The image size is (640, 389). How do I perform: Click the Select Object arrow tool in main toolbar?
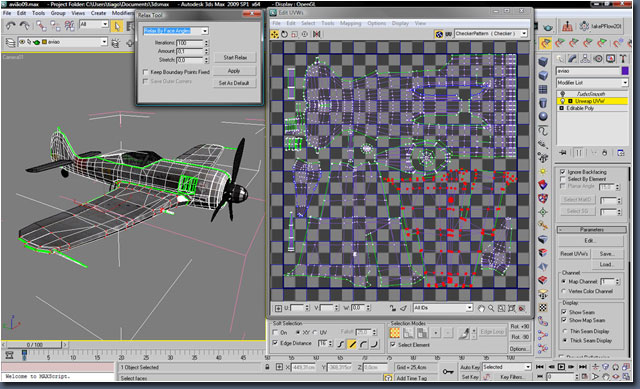117,27
